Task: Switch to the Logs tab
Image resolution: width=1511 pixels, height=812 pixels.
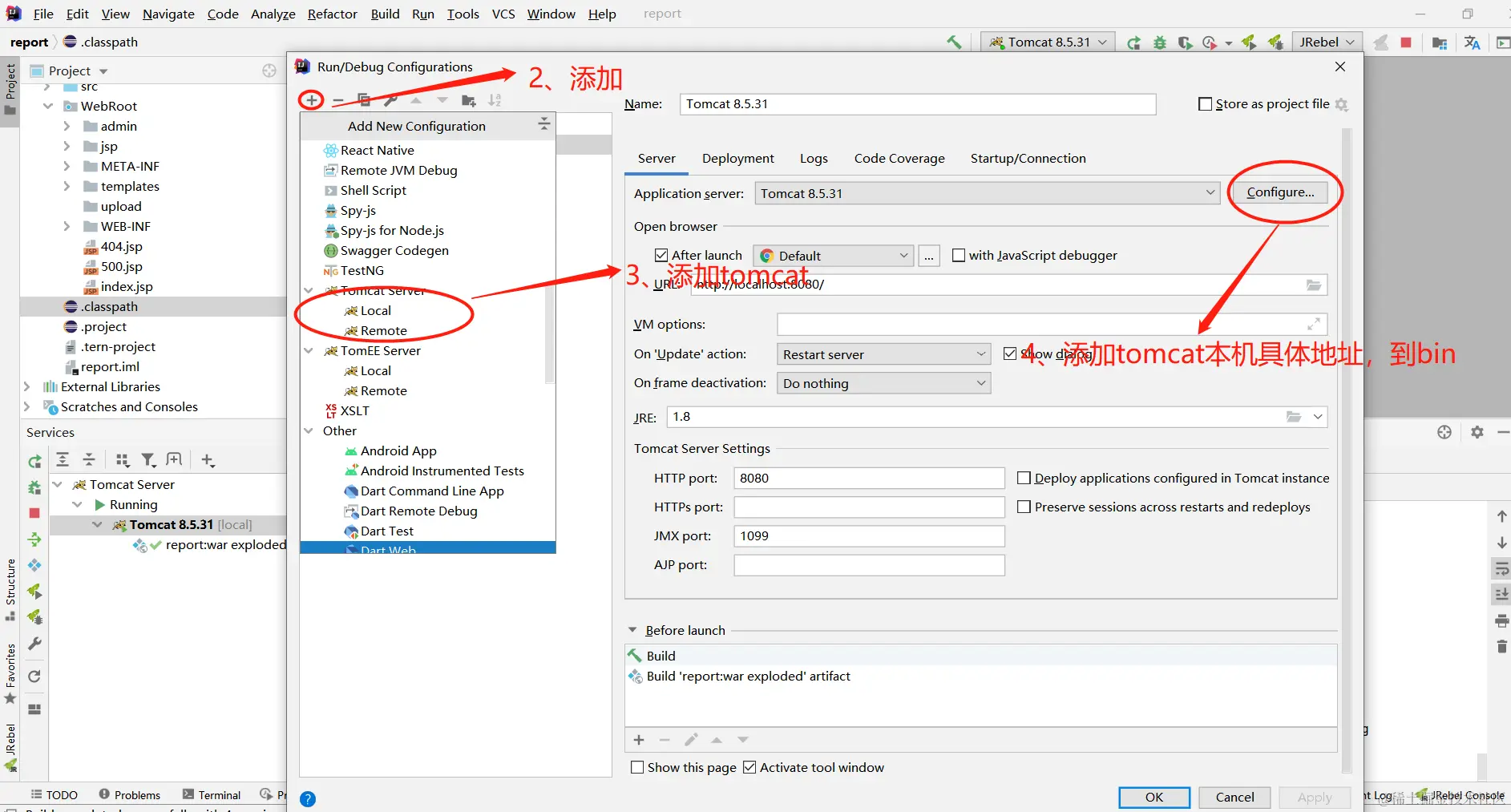Action: coord(814,159)
